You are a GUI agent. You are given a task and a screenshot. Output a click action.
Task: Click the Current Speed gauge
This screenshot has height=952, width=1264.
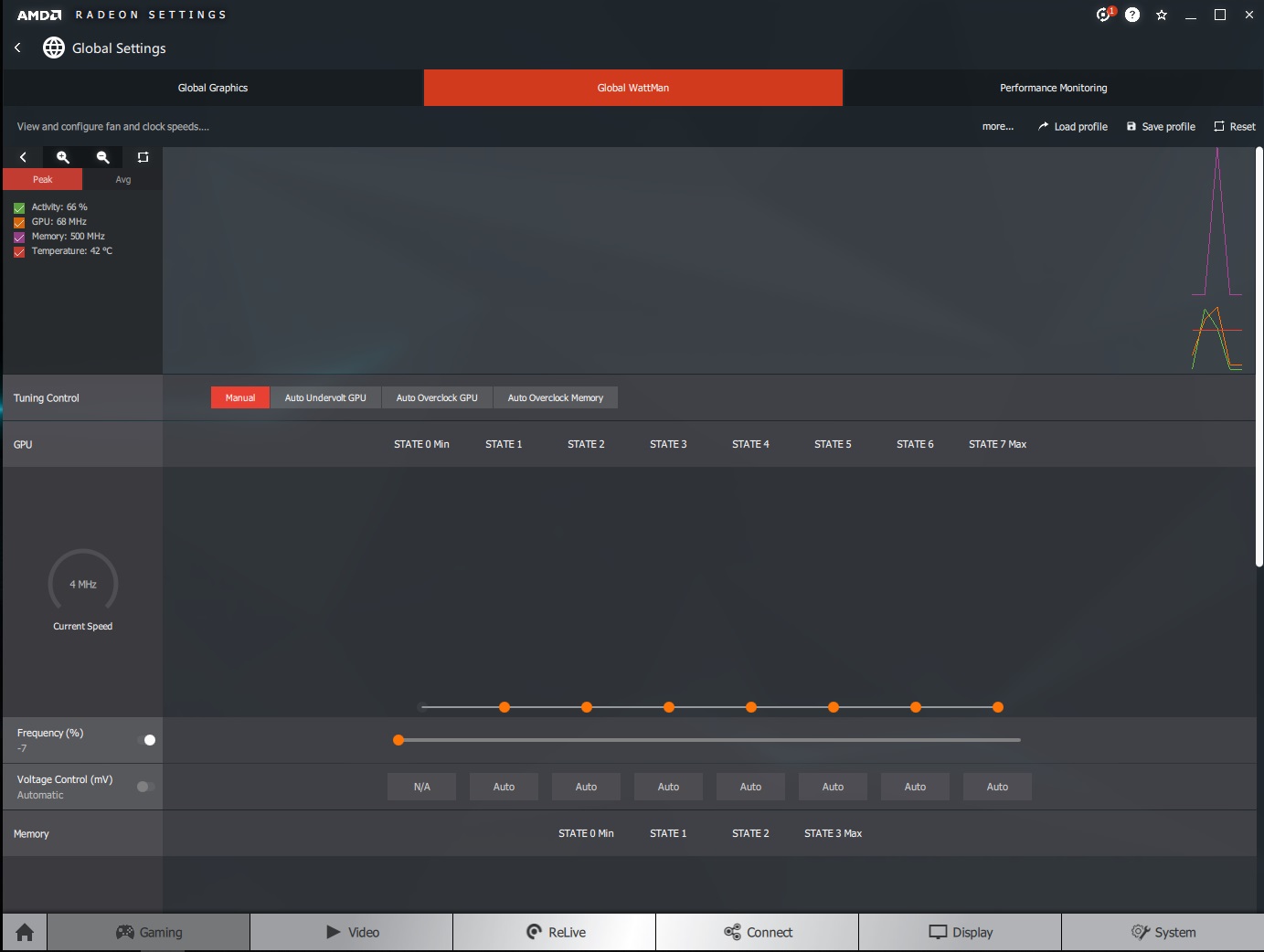coord(83,583)
